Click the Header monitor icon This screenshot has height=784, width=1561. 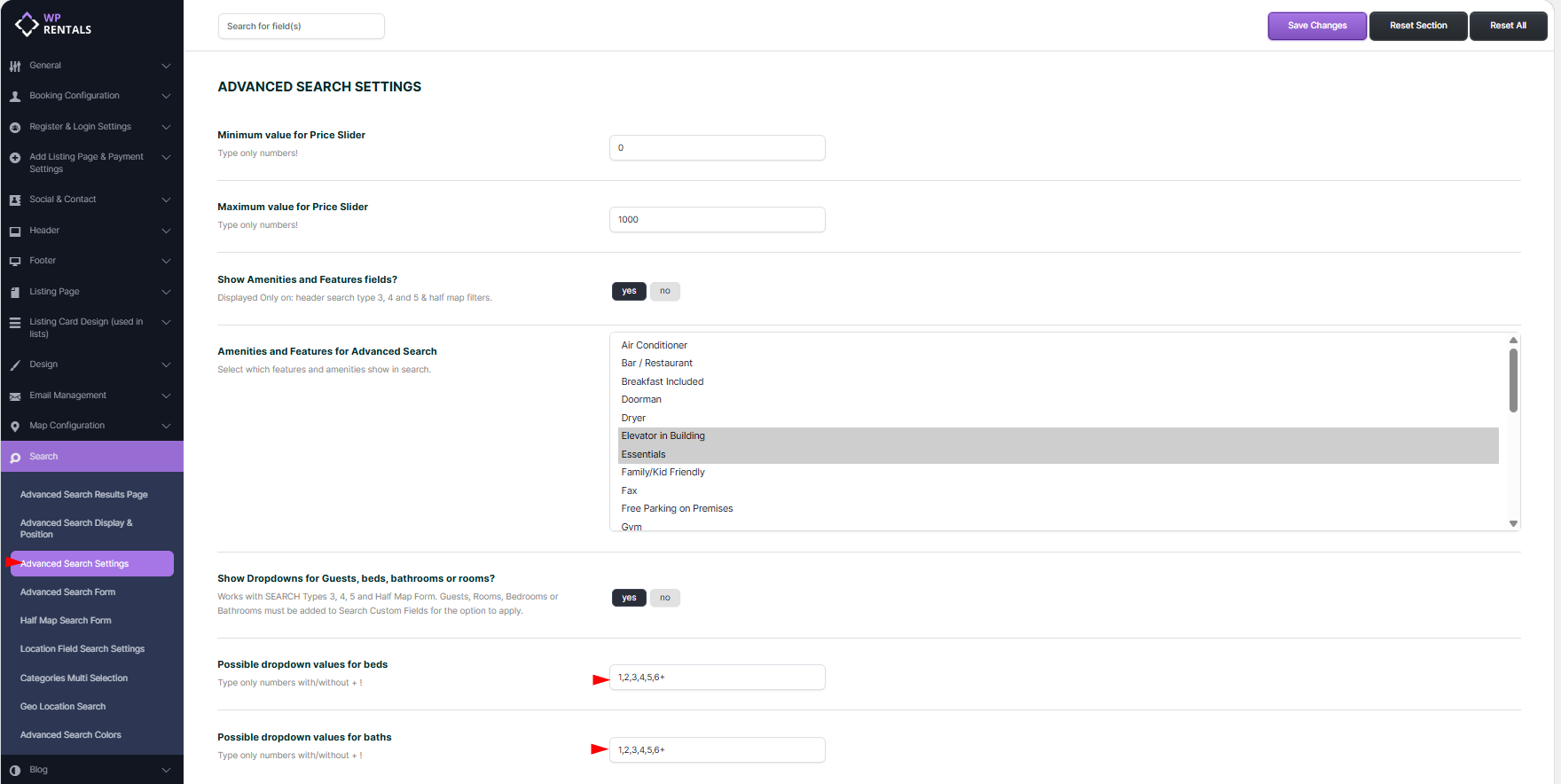(x=15, y=231)
